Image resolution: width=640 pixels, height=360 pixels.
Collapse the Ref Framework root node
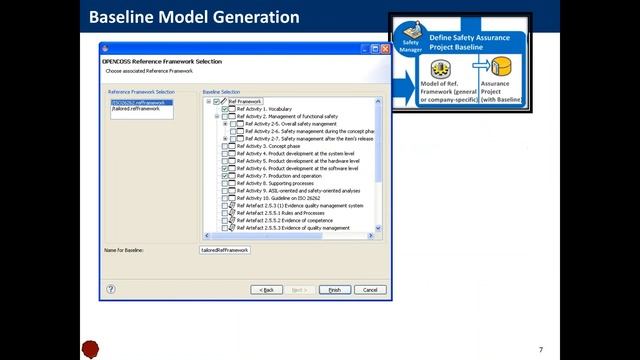tap(209, 101)
